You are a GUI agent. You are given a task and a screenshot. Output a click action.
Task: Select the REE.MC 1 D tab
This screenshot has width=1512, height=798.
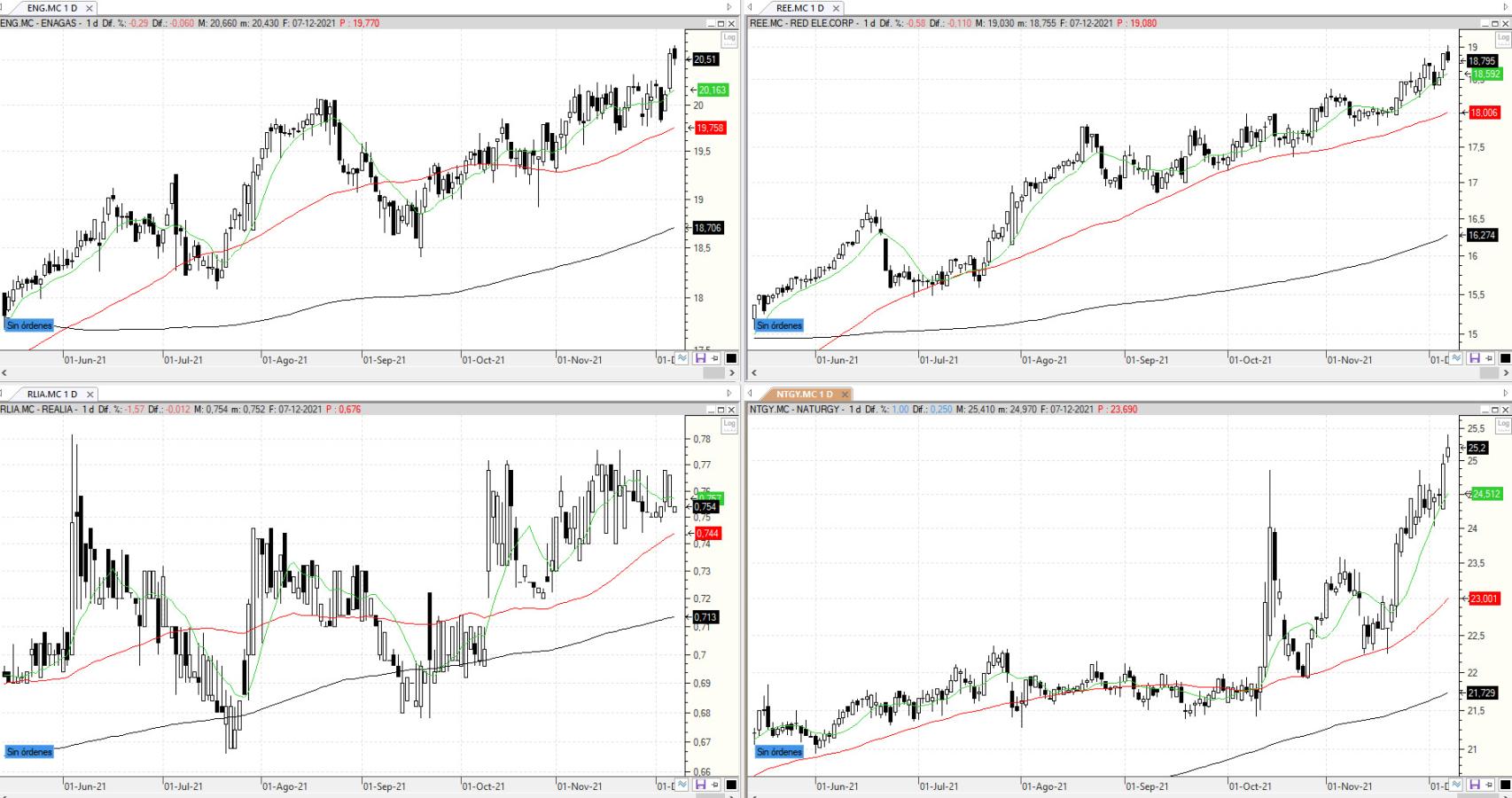799,8
